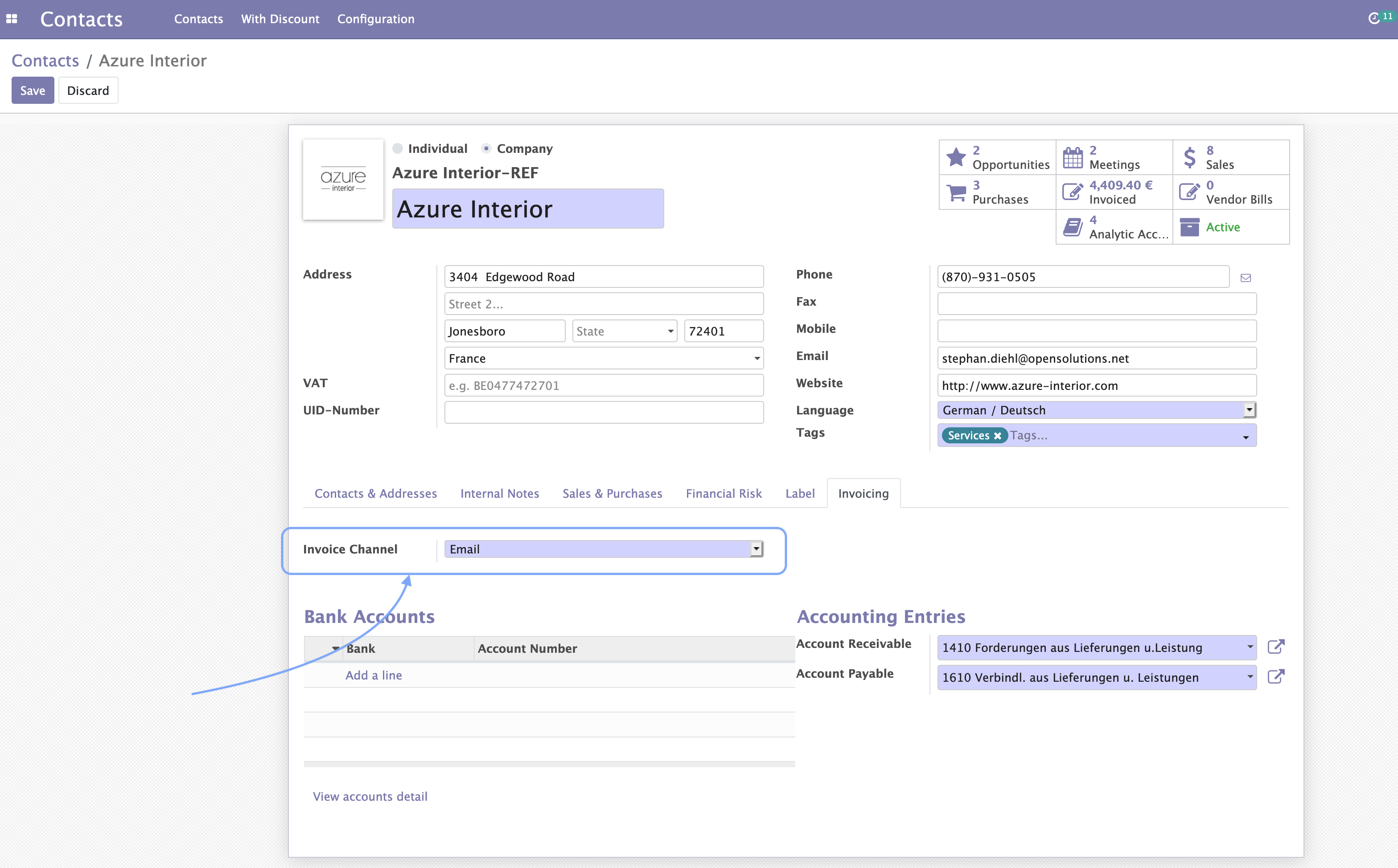The image size is (1398, 868).
Task: Open Purchases shopping cart icon
Action: point(956,192)
